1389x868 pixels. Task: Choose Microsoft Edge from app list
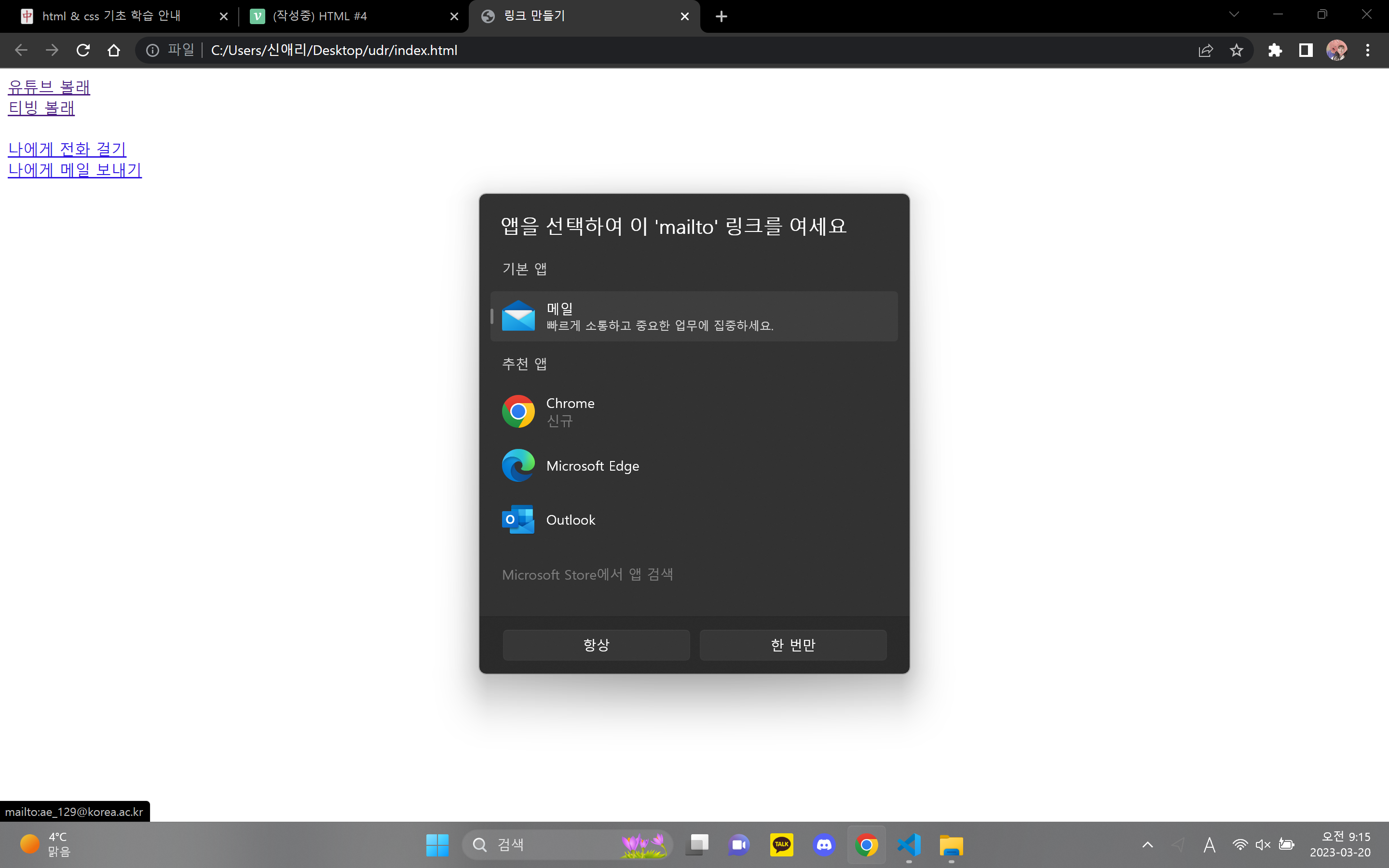[x=592, y=465]
